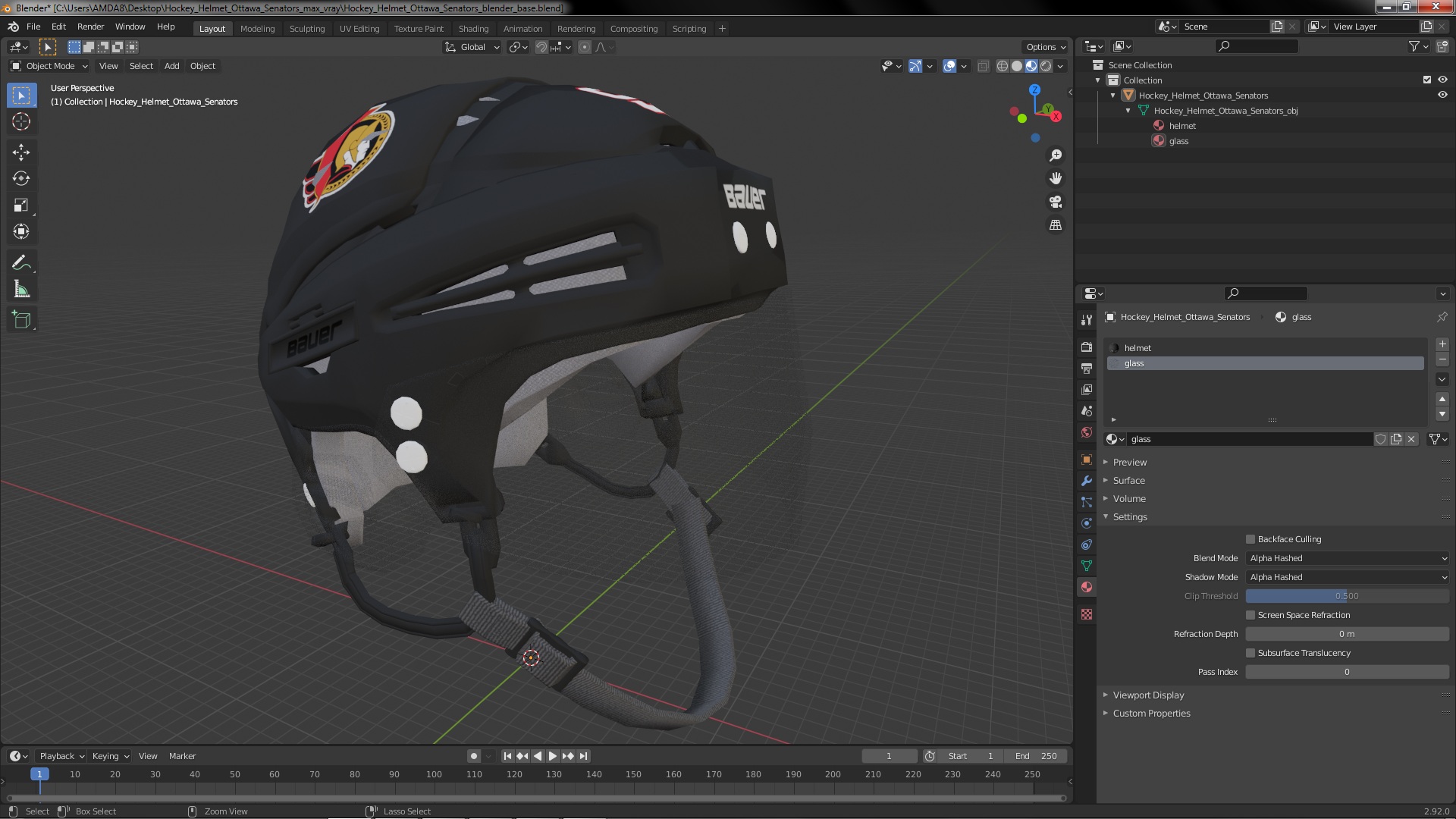Screen dimensions: 1456x819
Task: Open the Blend Mode dropdown
Action: pyautogui.click(x=1348, y=558)
